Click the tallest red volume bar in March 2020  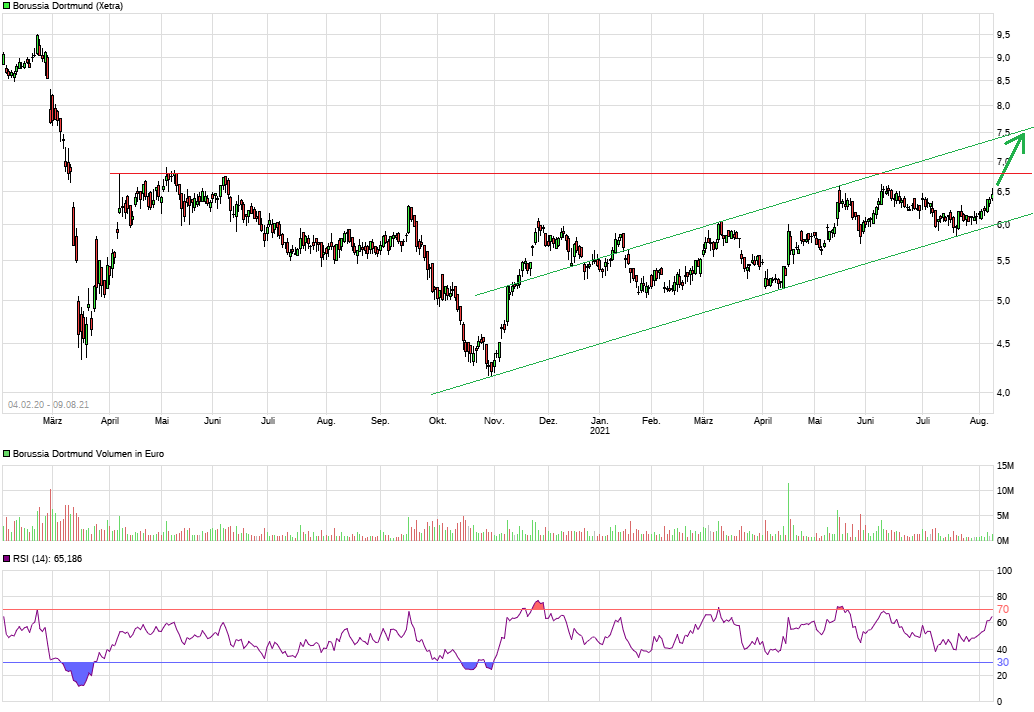pyautogui.click(x=50, y=515)
